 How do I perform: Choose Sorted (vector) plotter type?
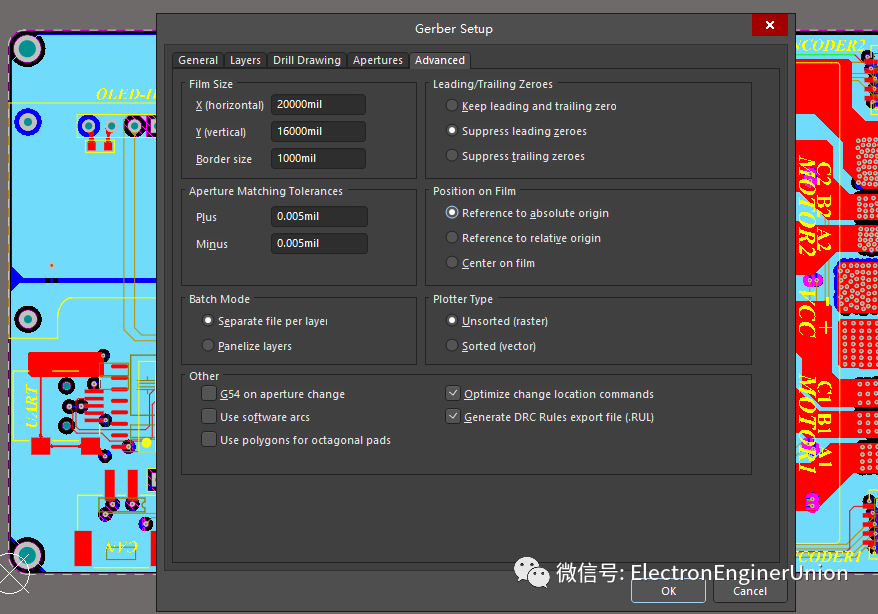(453, 346)
